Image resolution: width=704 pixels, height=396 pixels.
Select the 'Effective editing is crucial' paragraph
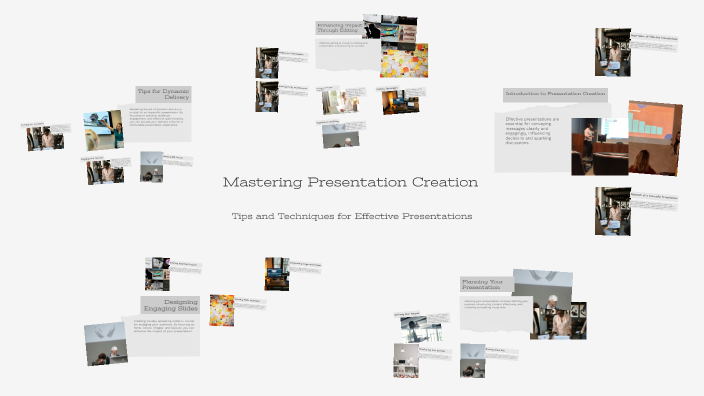[x=344, y=44]
